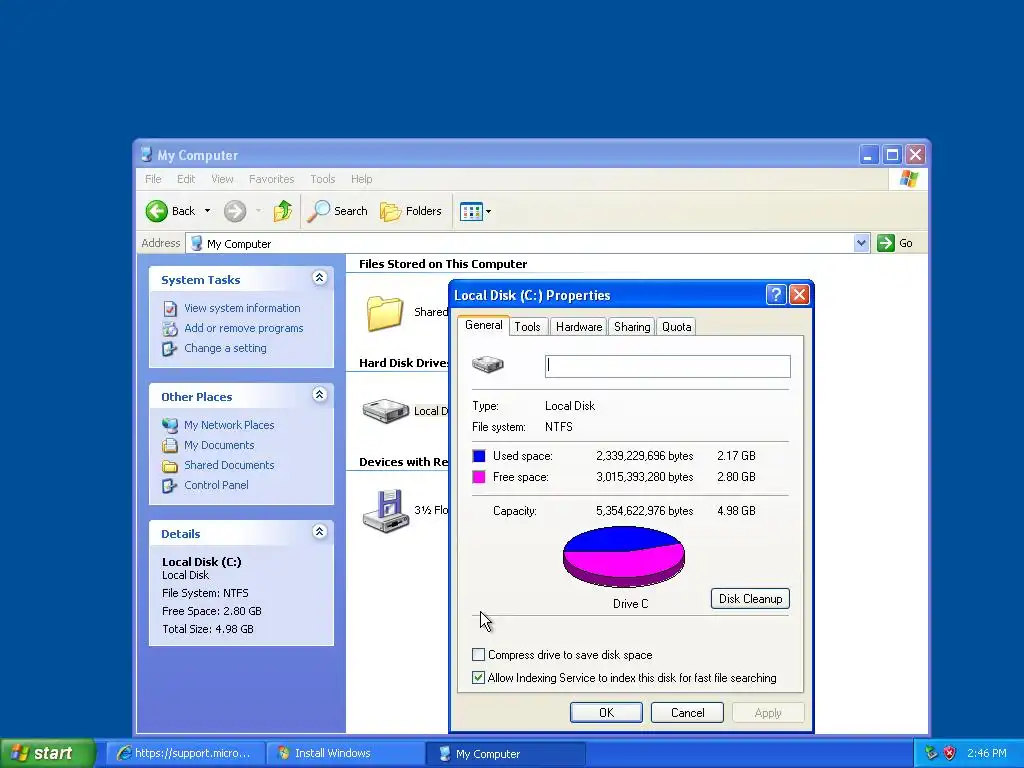Switch to the Tools tab in Properties

point(527,327)
